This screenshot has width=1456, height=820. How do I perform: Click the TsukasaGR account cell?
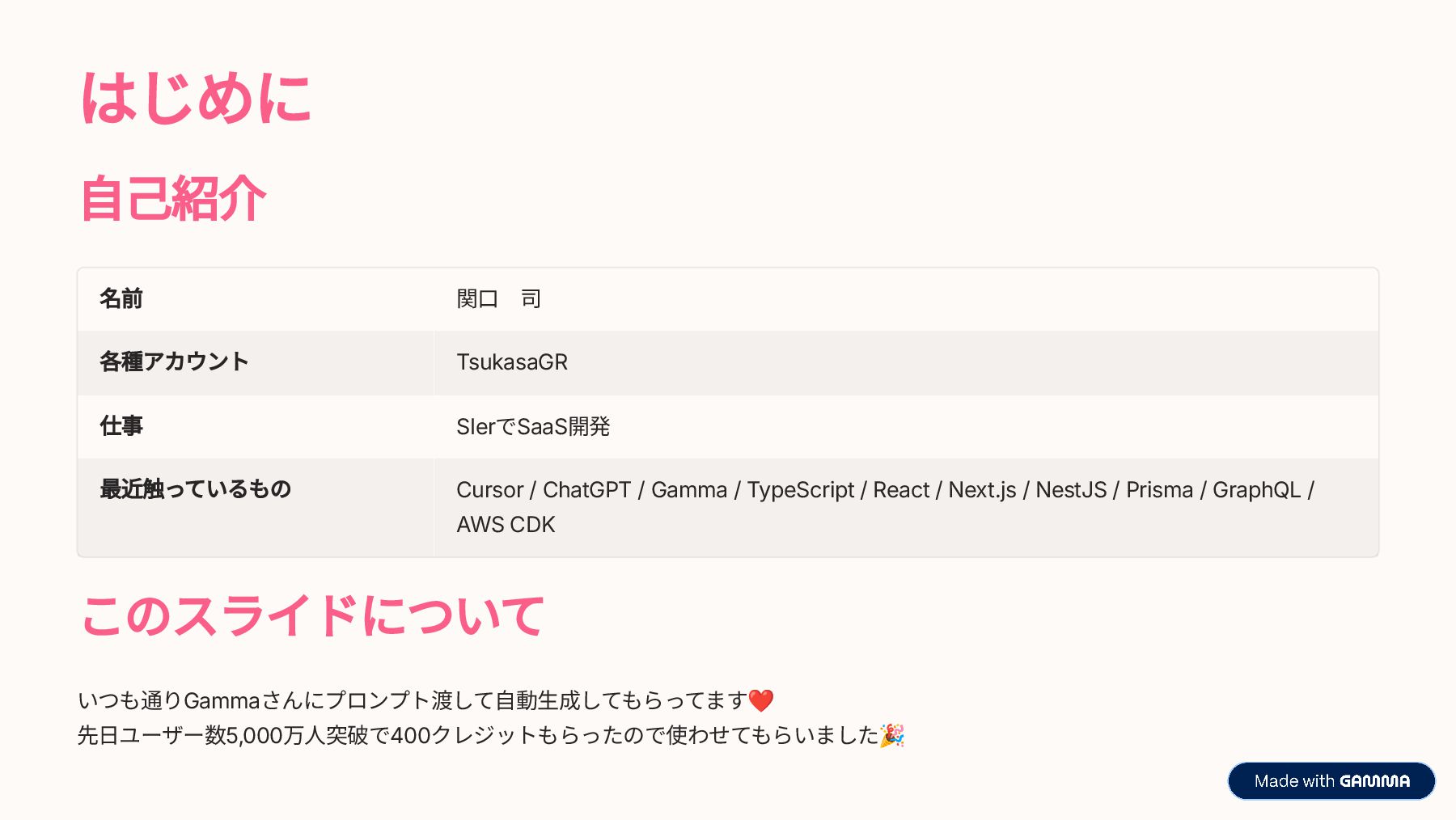pos(512,362)
